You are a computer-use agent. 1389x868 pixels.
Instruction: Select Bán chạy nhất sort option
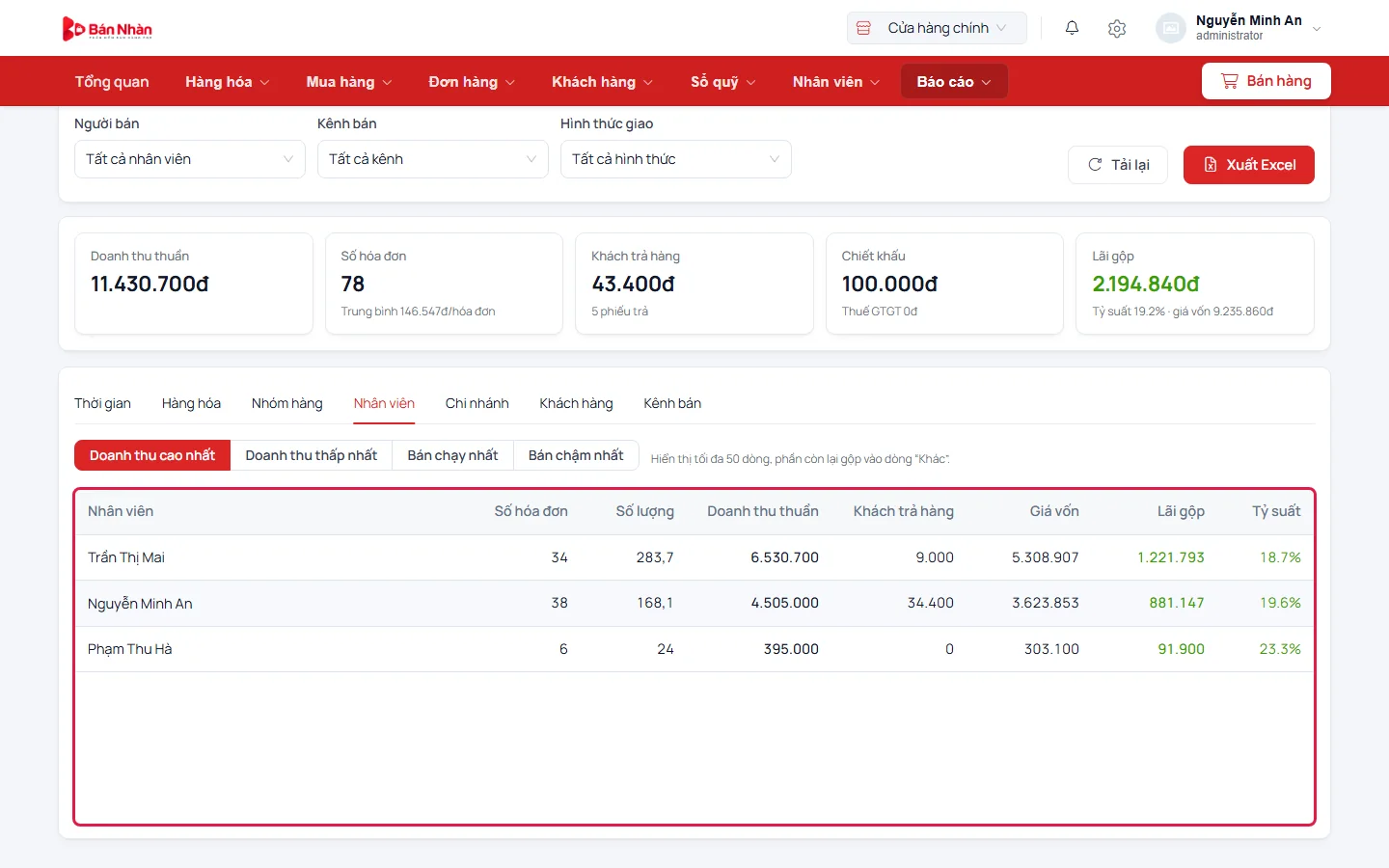coord(452,455)
